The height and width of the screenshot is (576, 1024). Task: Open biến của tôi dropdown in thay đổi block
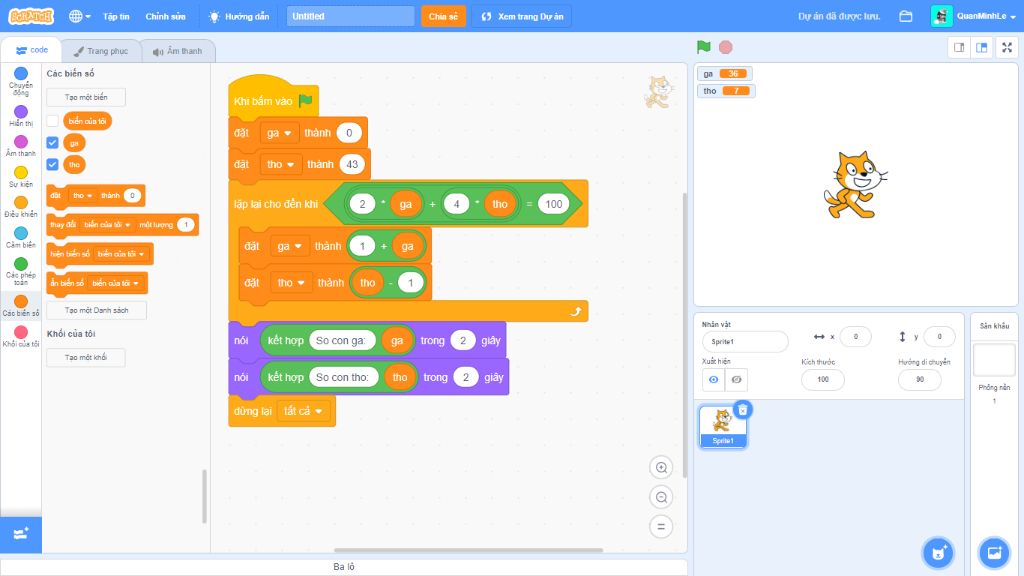(x=107, y=225)
